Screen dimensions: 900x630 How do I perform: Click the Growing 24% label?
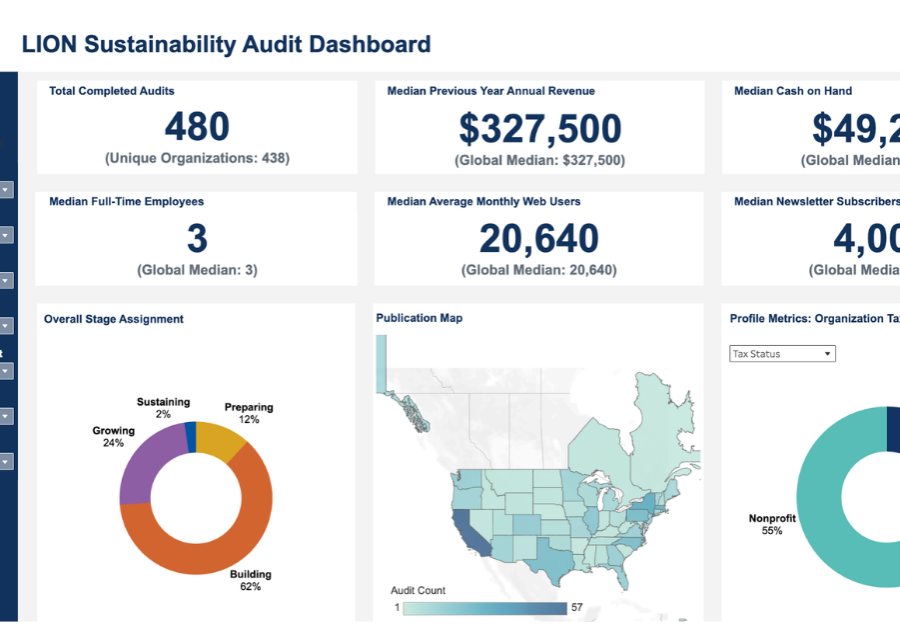(x=113, y=437)
